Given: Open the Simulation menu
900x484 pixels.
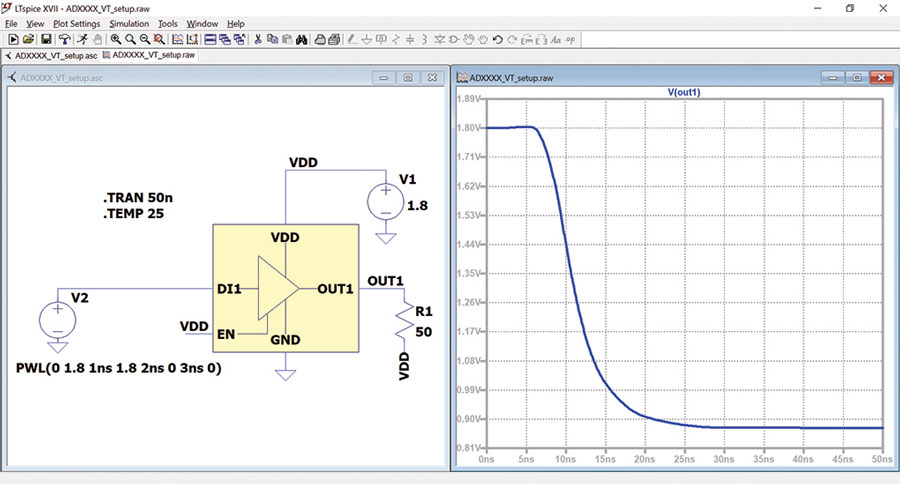Looking at the screenshot, I should (129, 24).
